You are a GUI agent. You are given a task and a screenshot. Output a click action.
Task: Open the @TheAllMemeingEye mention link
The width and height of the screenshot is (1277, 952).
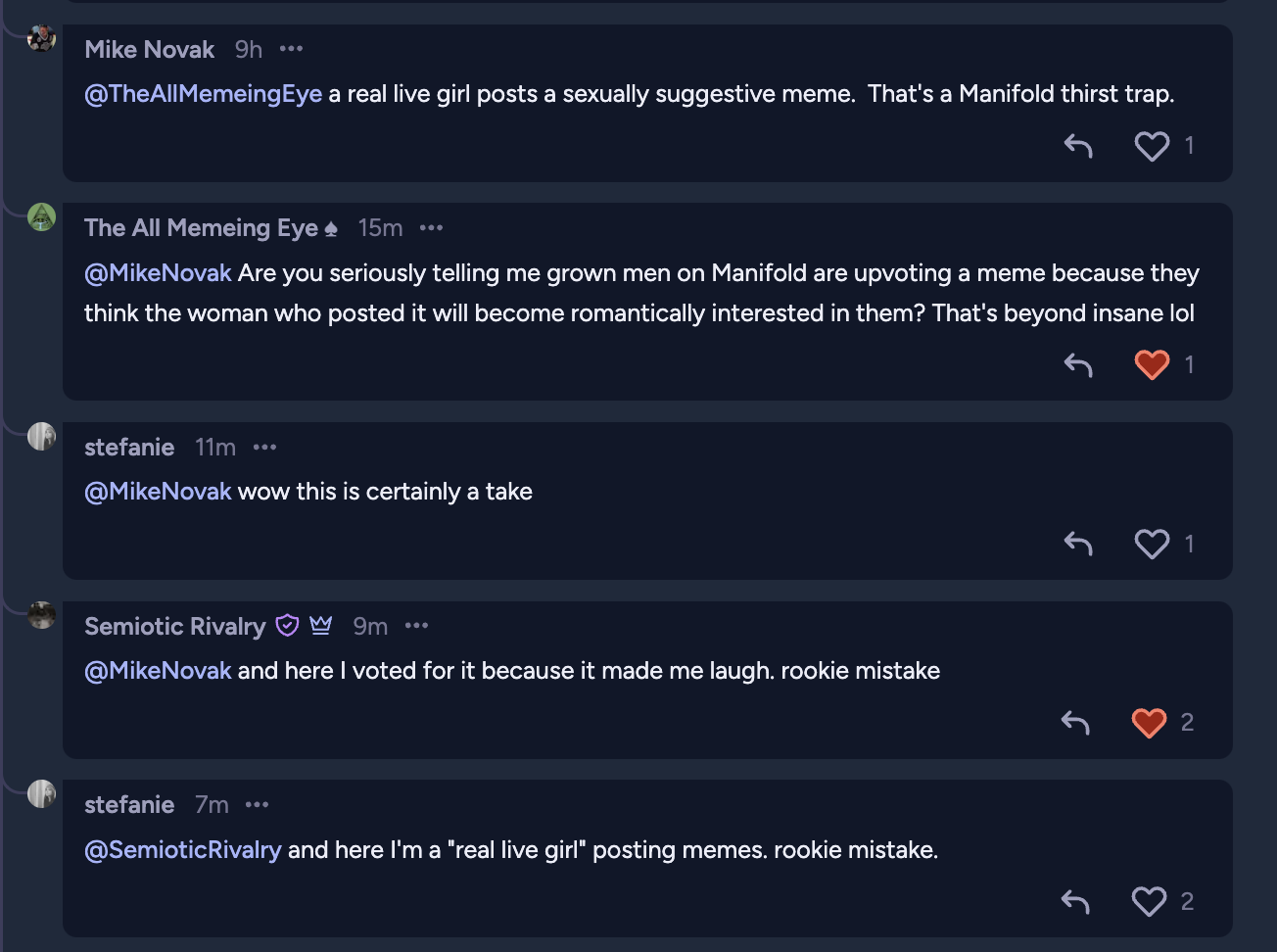coord(203,94)
